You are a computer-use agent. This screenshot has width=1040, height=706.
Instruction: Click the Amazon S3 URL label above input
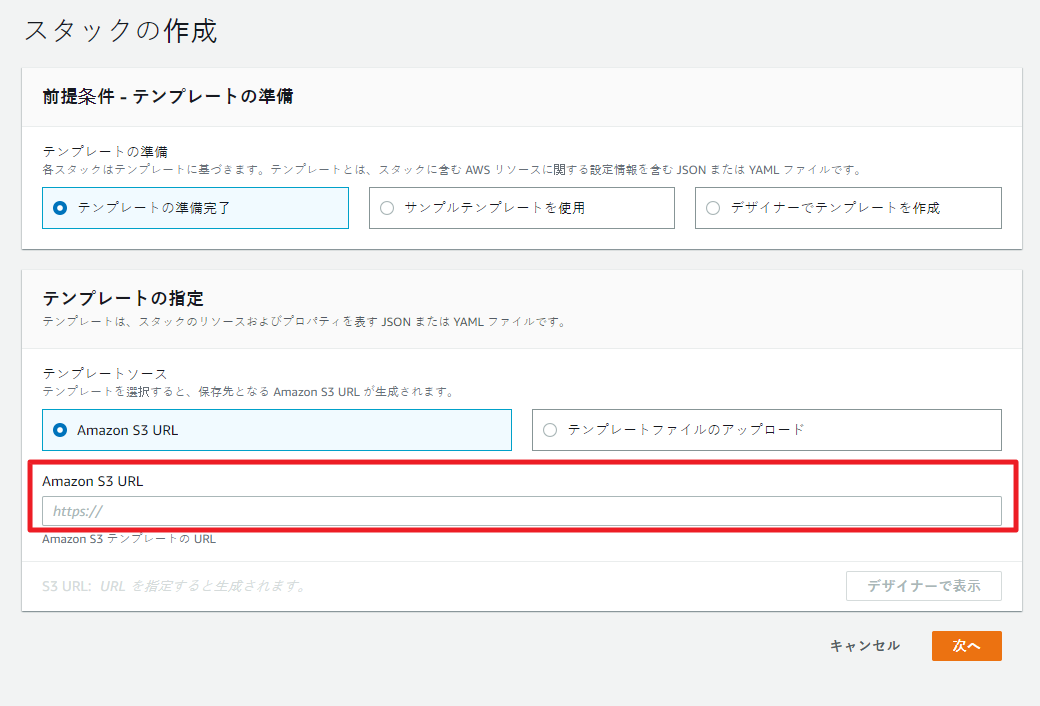(92, 481)
